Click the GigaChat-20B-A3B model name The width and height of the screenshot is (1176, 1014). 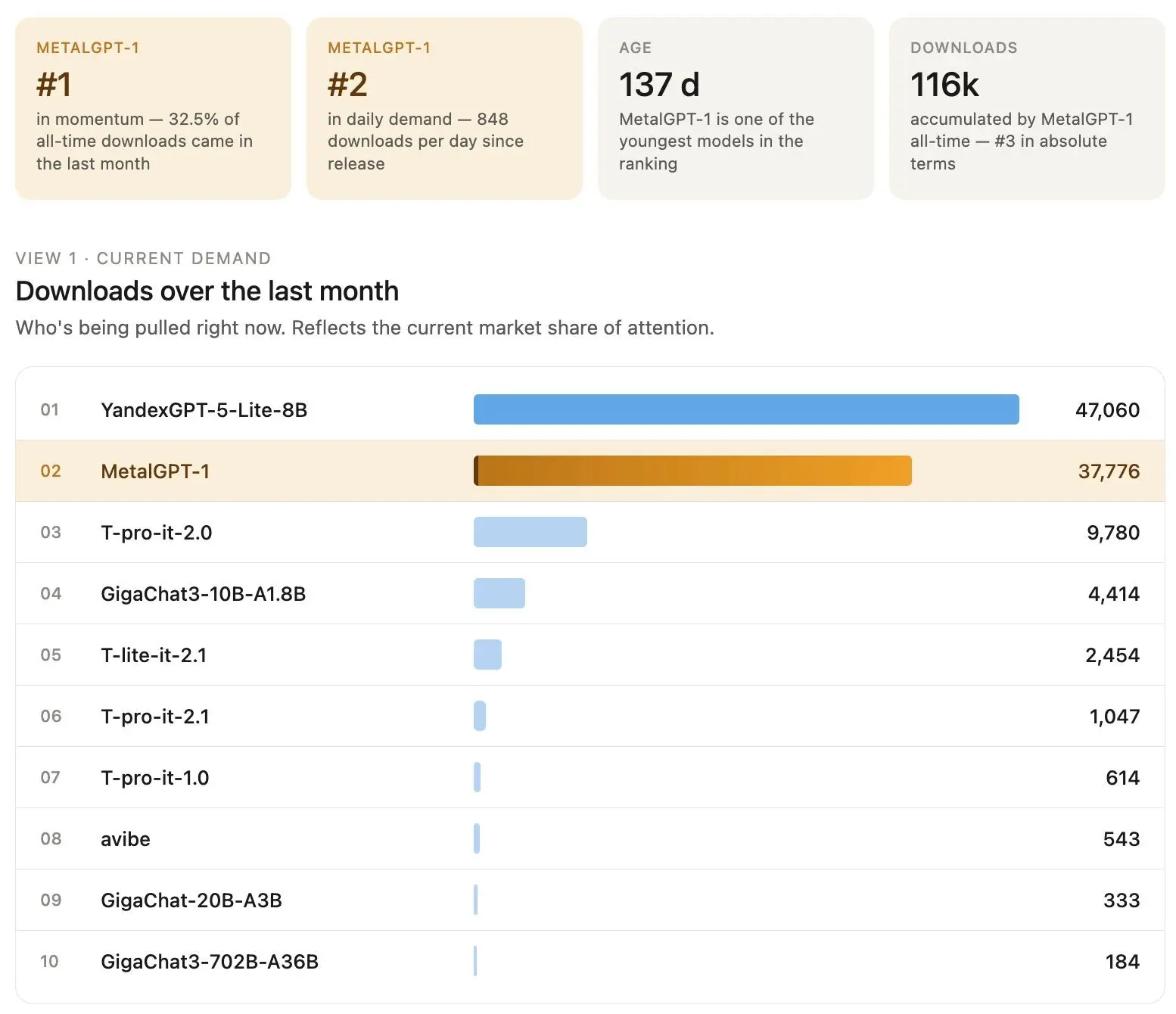tap(191, 900)
